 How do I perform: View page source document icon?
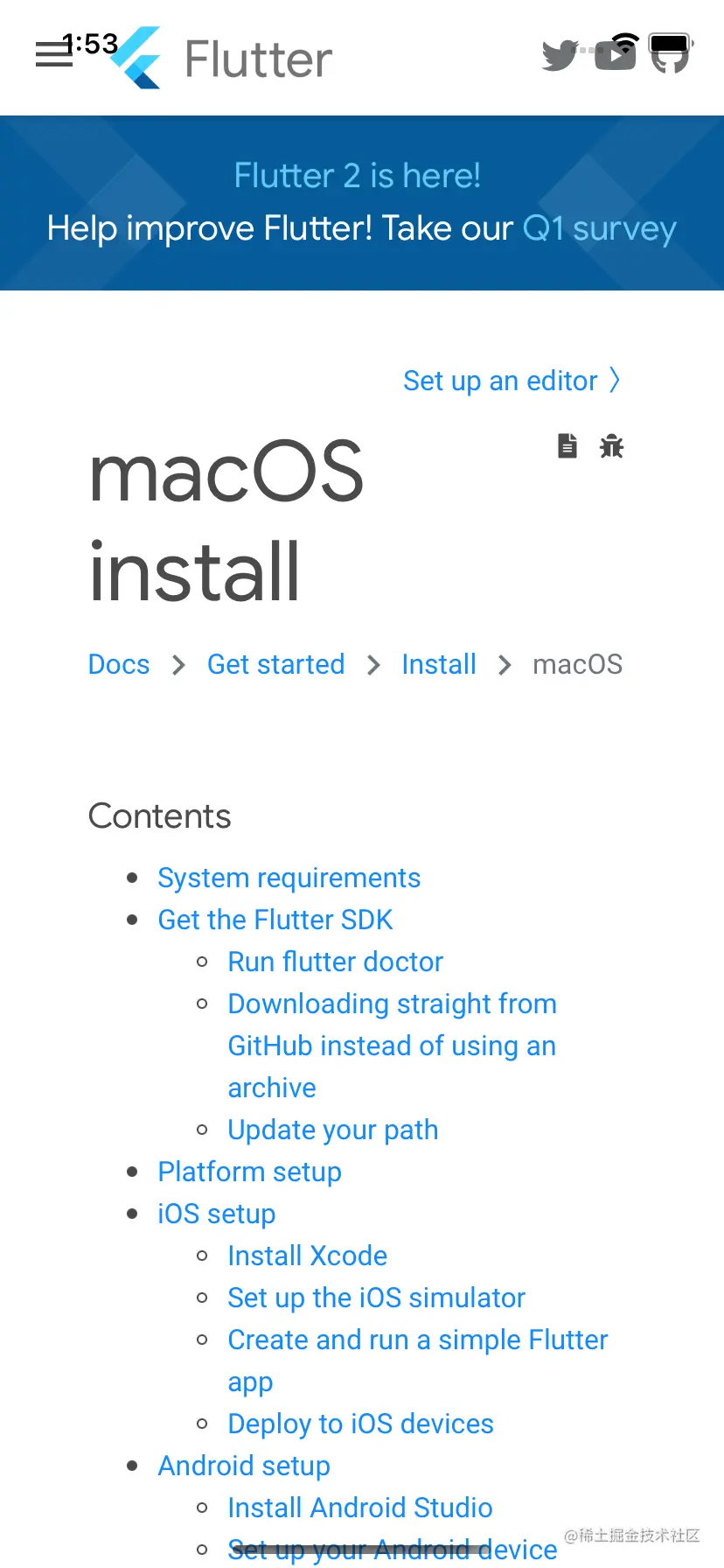pyautogui.click(x=567, y=445)
